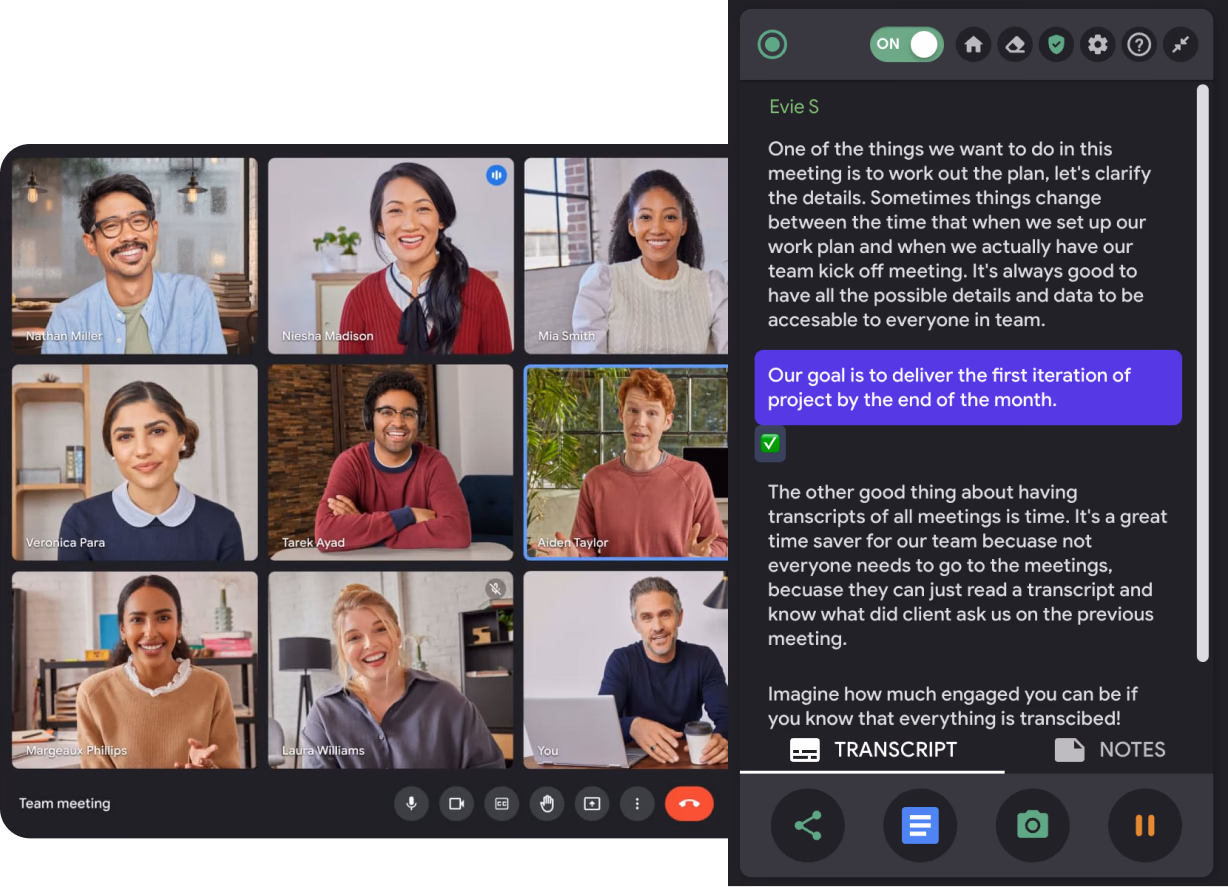This screenshot has height=887, width=1228.
Task: Click the question mark help icon
Action: click(1139, 45)
